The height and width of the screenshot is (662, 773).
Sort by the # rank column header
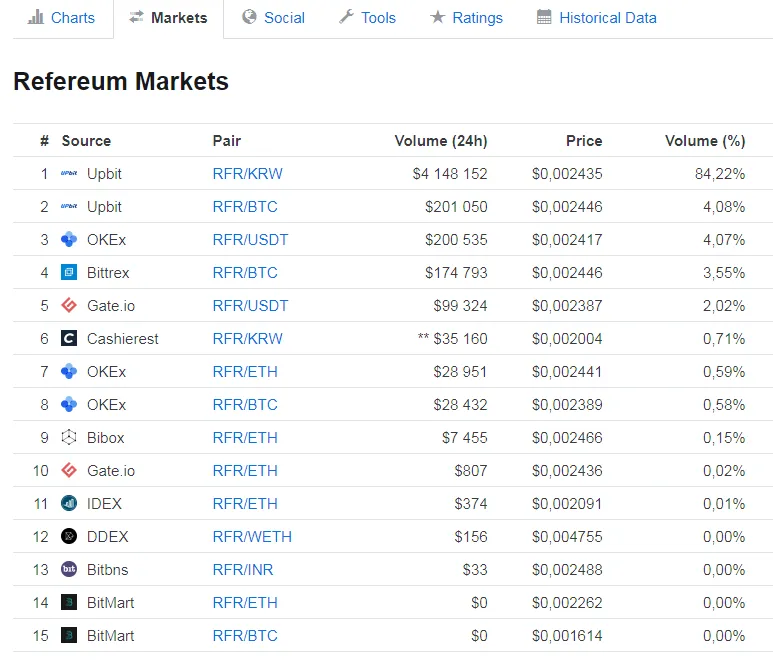coord(44,141)
